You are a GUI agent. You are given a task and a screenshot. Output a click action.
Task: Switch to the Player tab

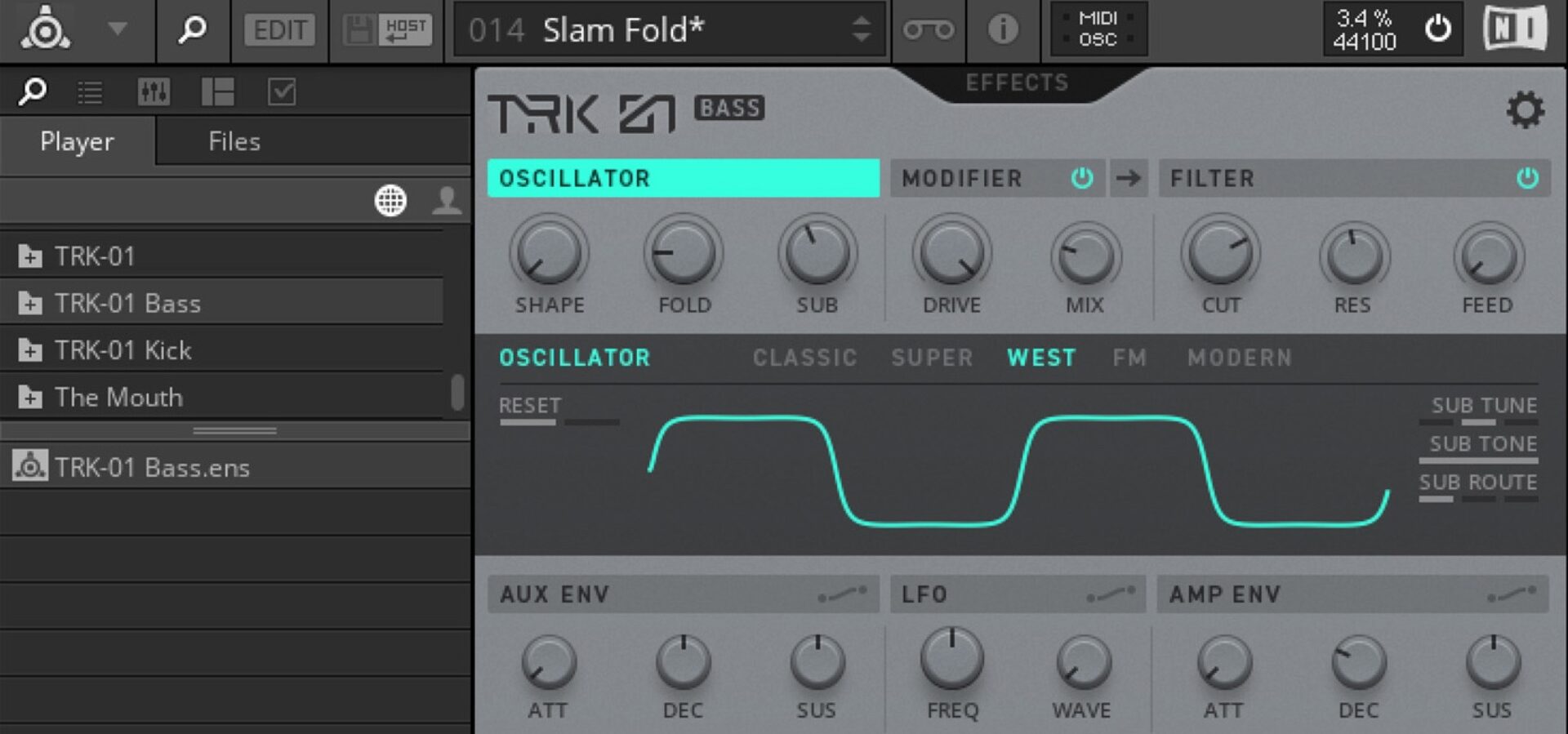click(x=78, y=141)
